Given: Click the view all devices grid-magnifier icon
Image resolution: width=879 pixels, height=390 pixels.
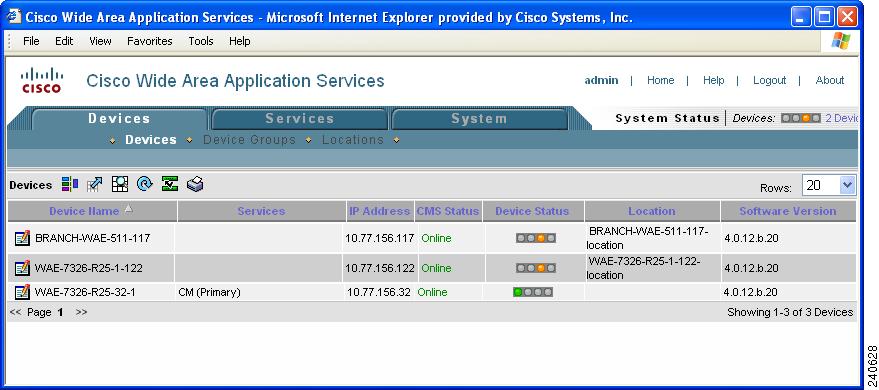Looking at the screenshot, I should coord(120,184).
